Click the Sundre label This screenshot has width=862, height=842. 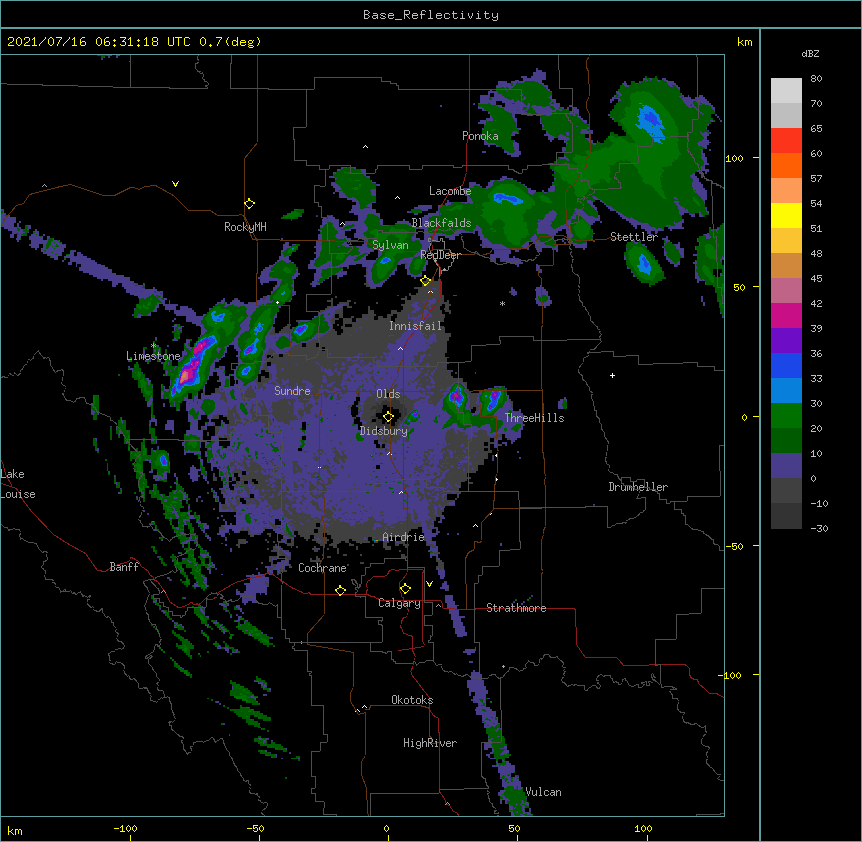292,391
